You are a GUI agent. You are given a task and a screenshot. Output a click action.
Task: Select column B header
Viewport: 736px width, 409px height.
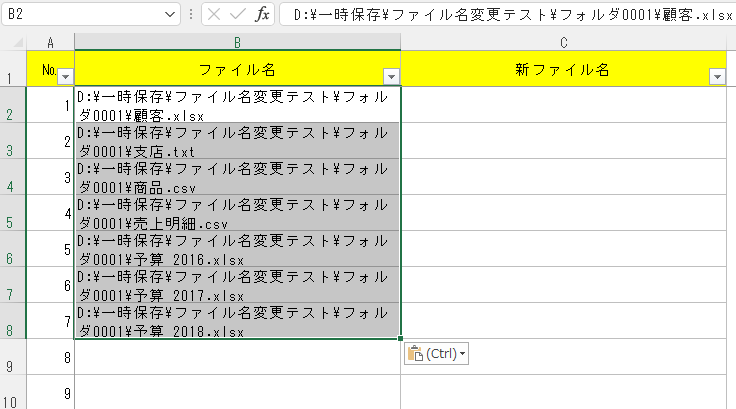238,43
